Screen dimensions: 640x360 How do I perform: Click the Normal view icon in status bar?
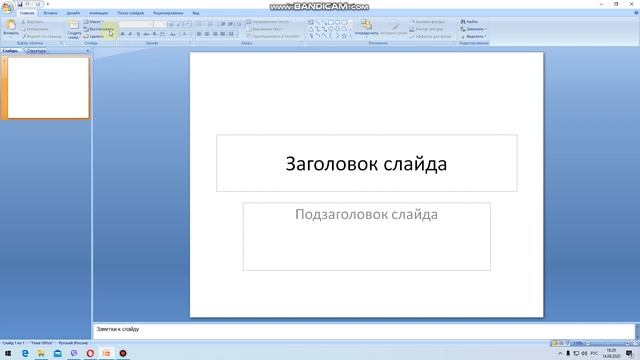(x=554, y=343)
